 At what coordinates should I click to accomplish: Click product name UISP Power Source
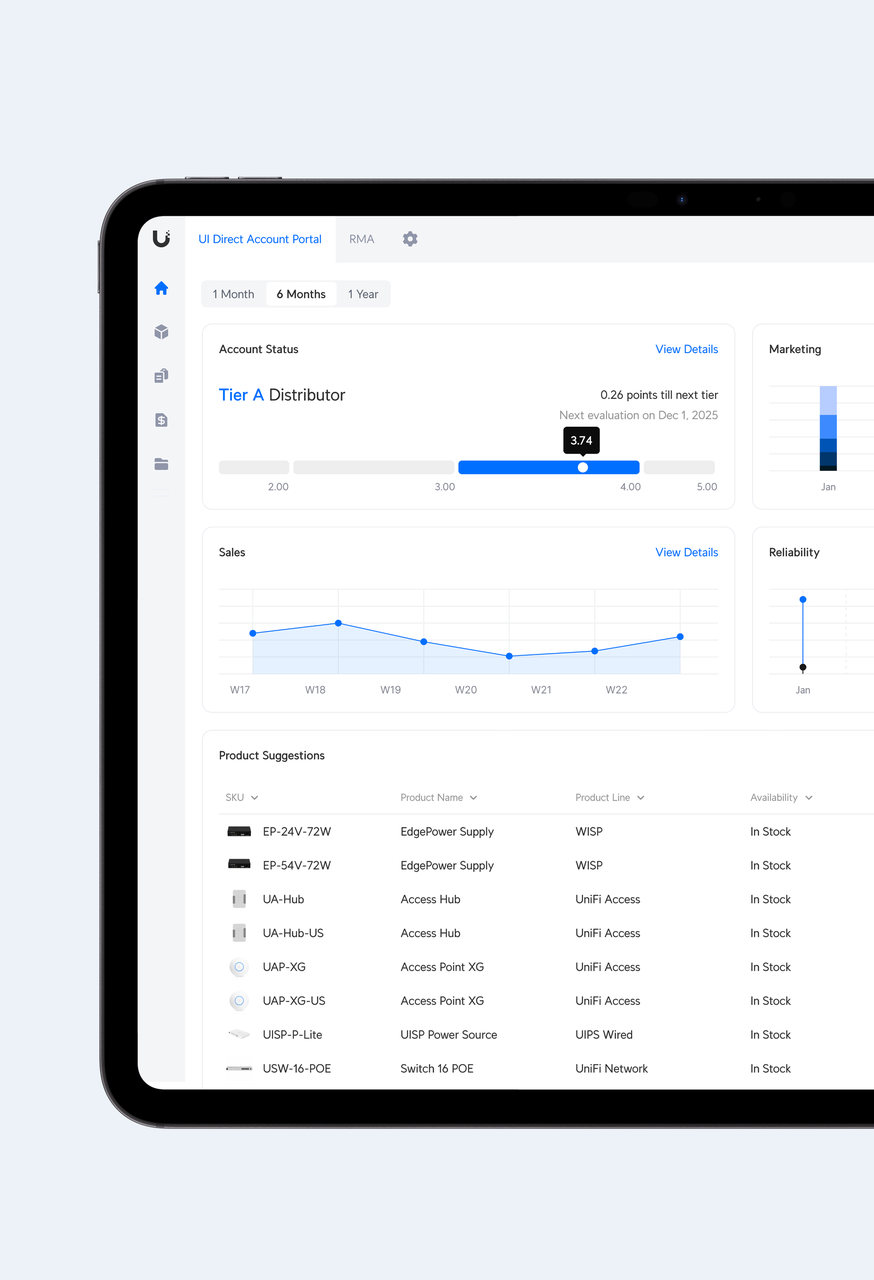click(449, 1035)
